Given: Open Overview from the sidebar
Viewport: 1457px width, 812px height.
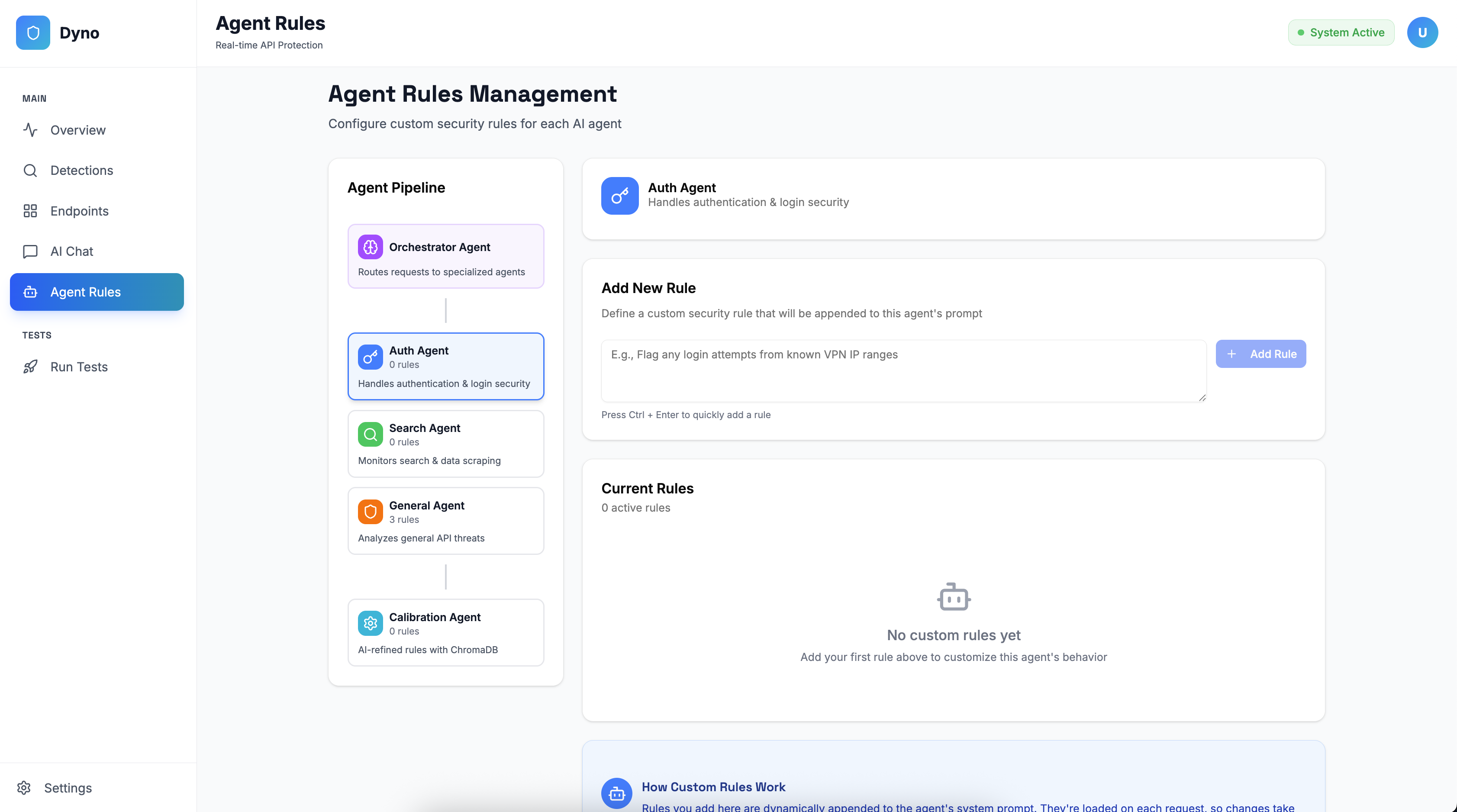Looking at the screenshot, I should [x=77, y=130].
